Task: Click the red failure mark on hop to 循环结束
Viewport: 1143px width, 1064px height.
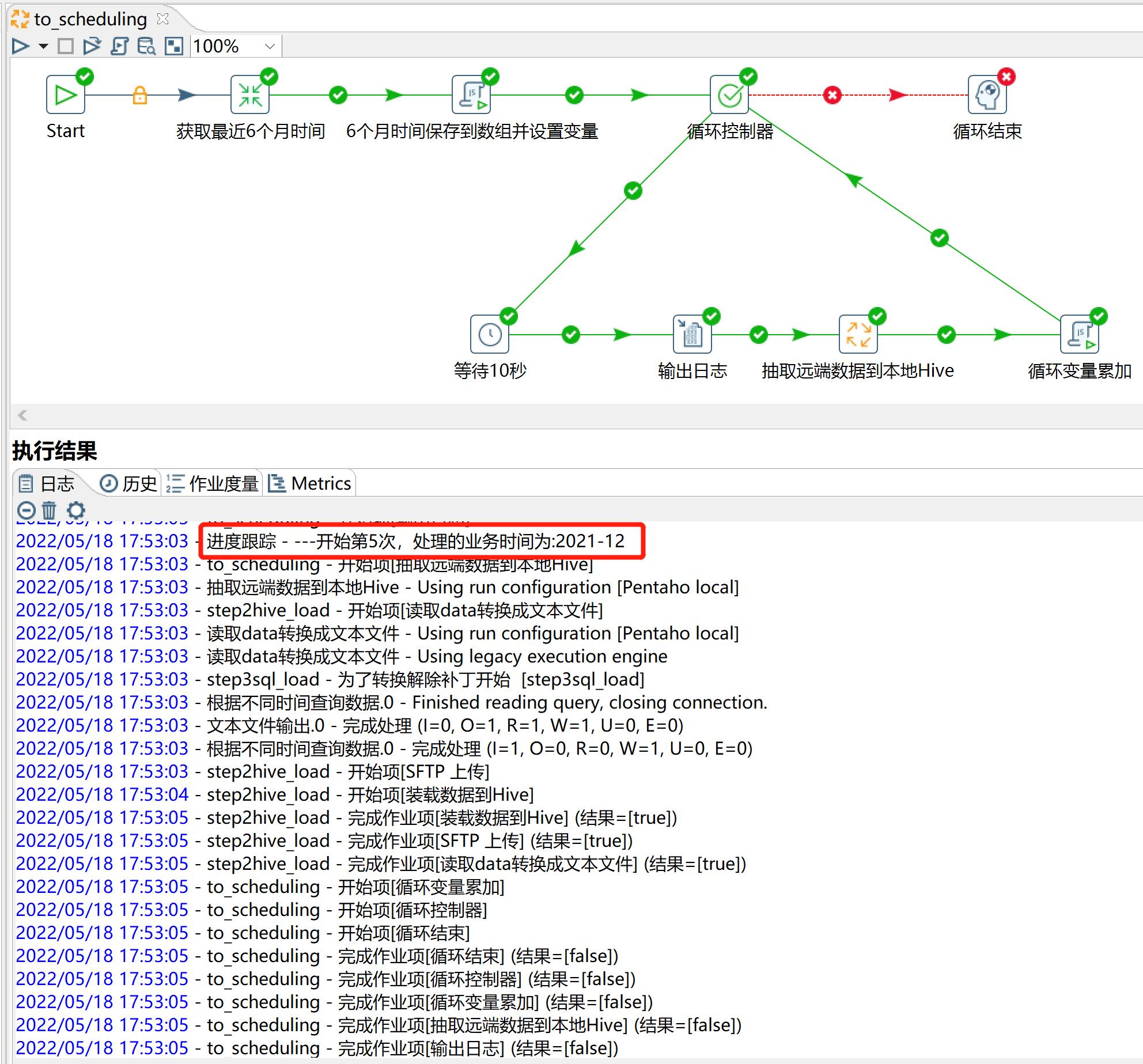Action: pos(832,95)
